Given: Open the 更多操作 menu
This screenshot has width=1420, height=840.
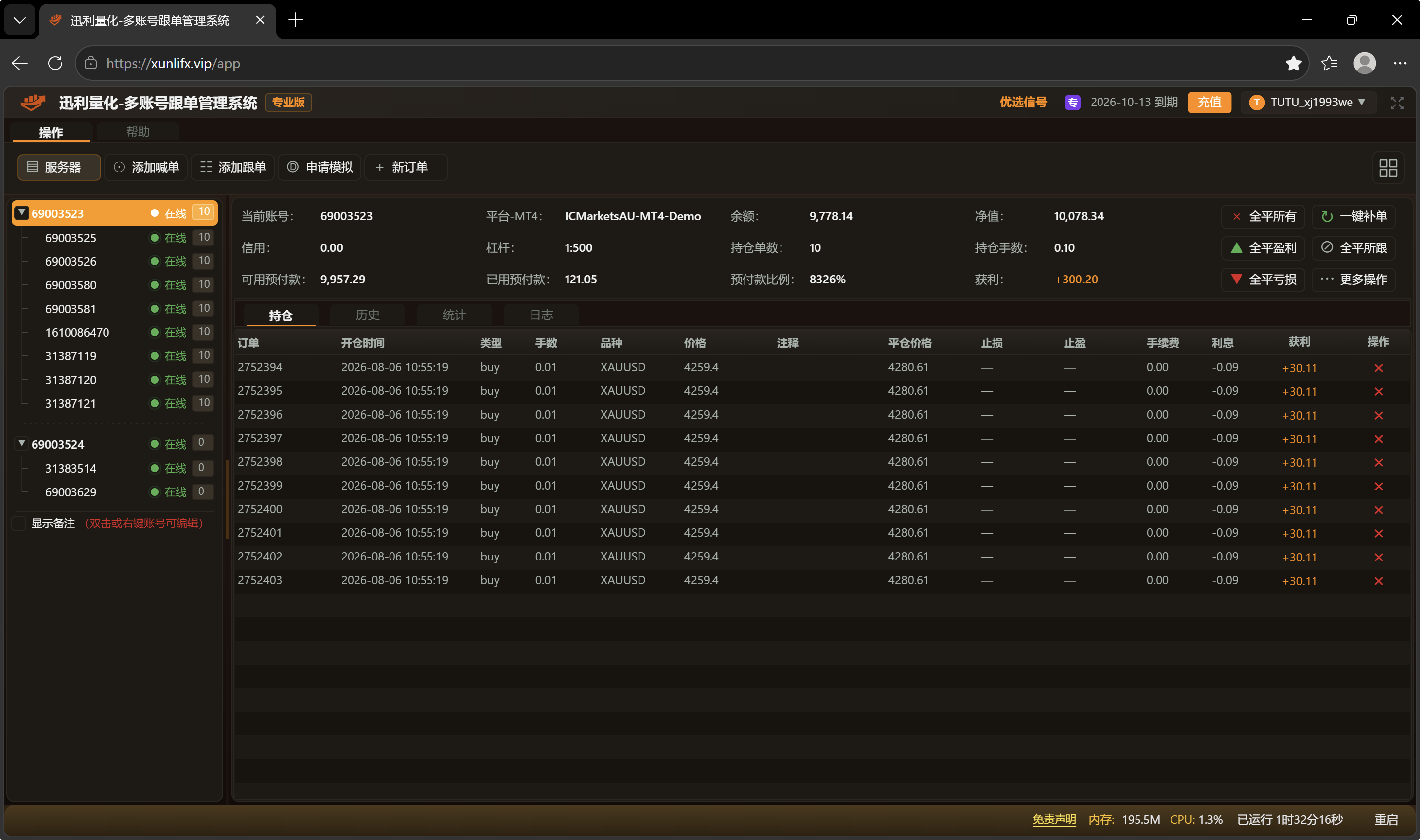Looking at the screenshot, I should pos(1354,280).
